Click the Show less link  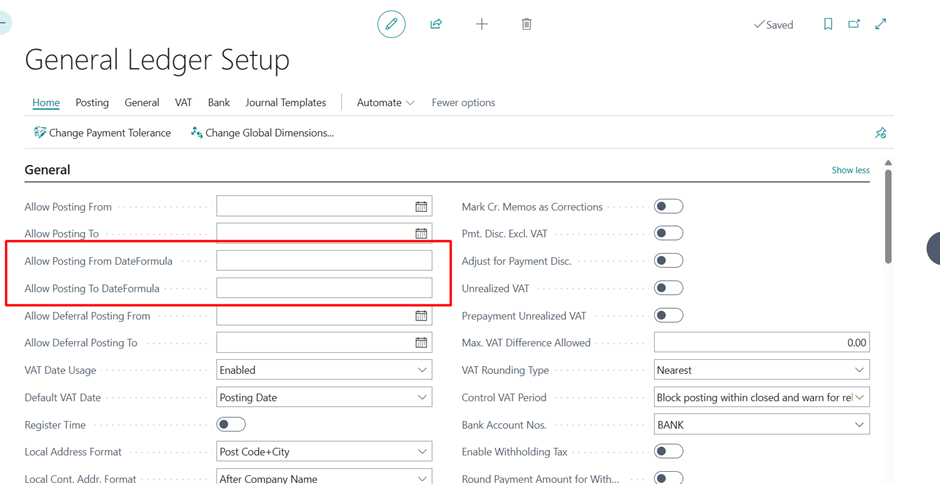pos(850,170)
